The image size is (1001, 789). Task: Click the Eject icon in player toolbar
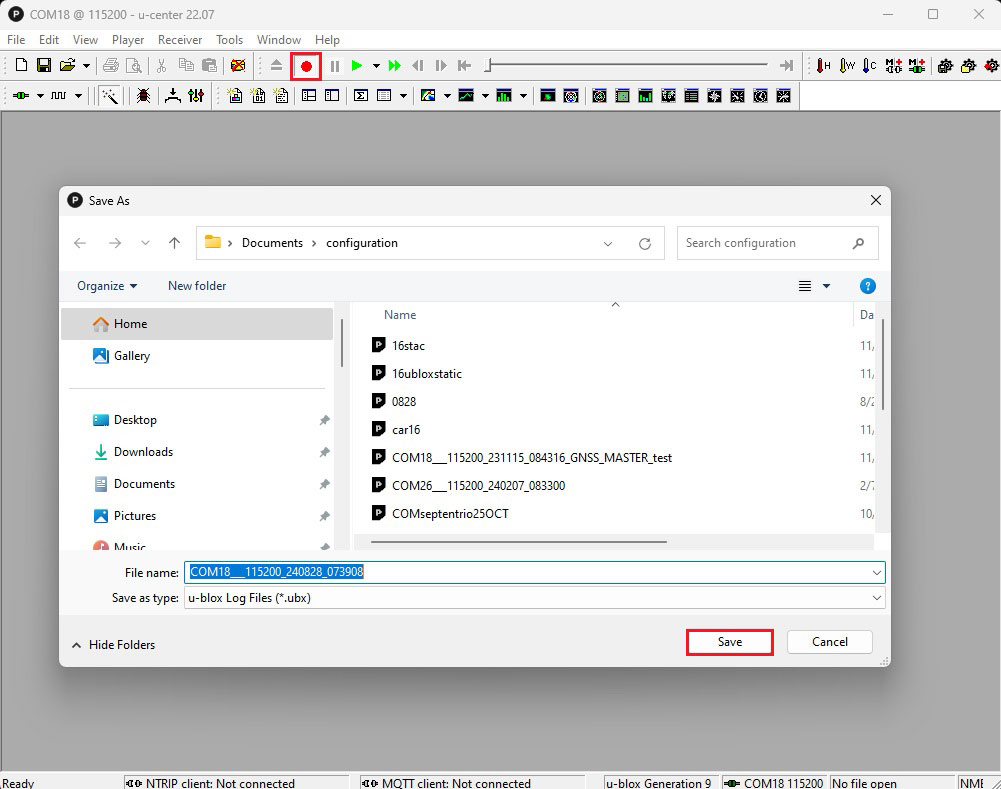pos(277,66)
